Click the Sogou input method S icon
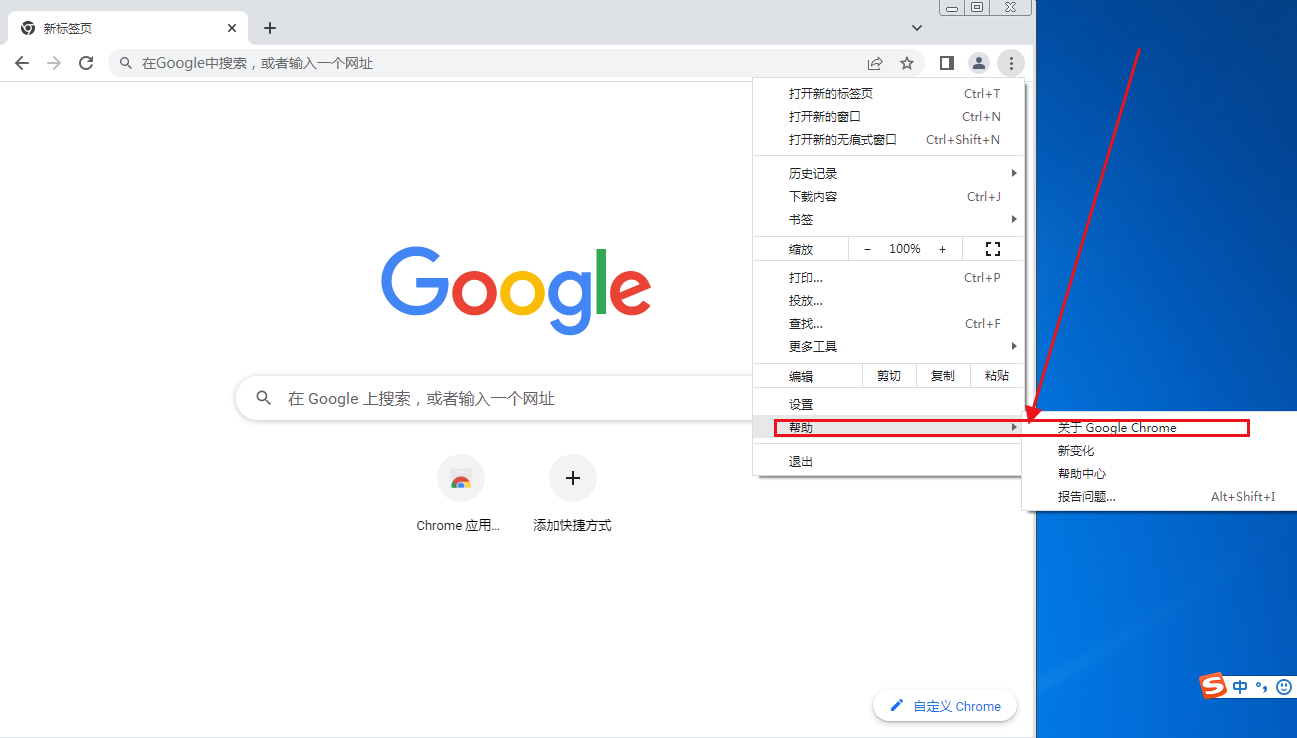 (x=1213, y=686)
